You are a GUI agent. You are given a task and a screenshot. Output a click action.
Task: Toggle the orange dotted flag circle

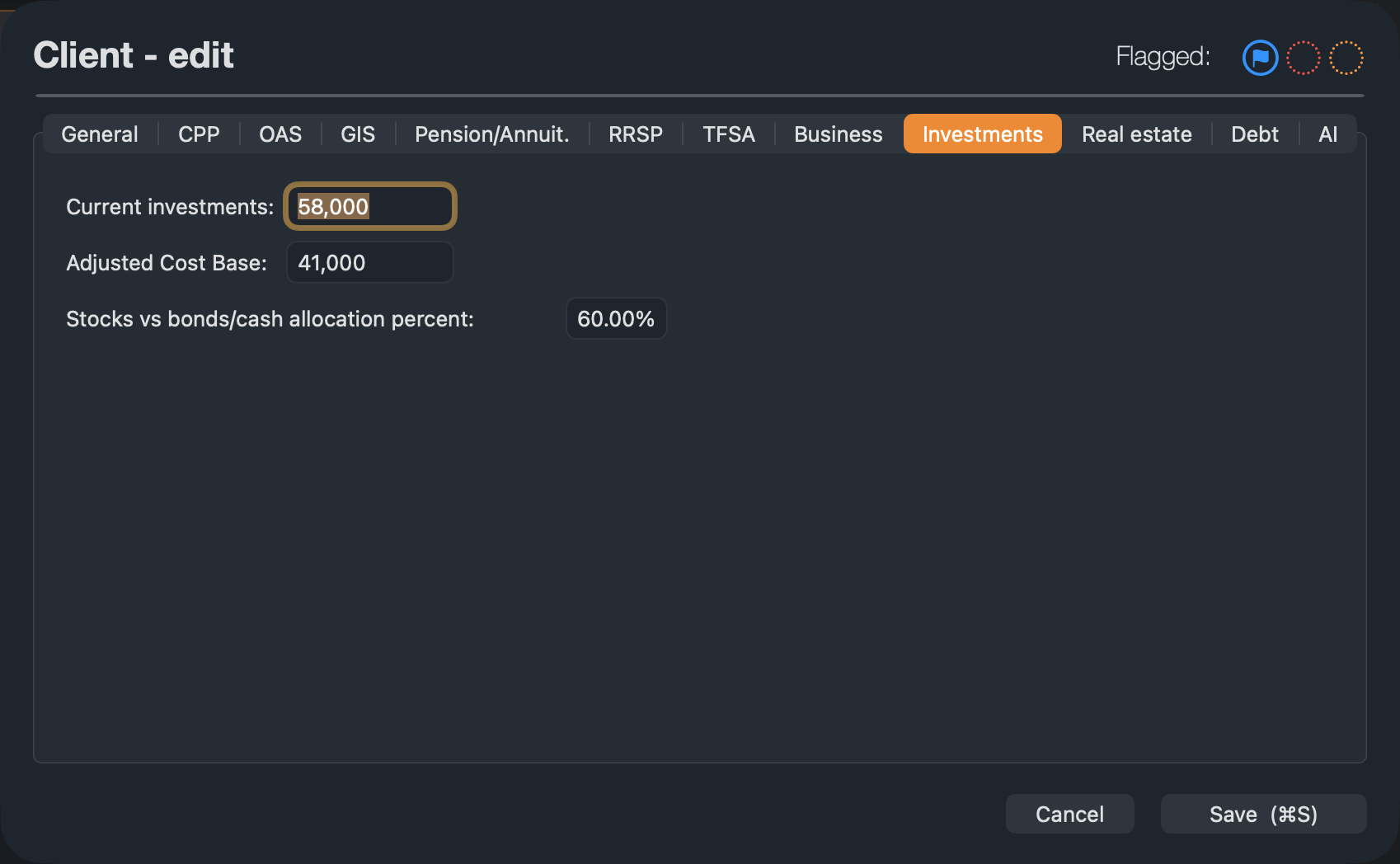pos(1346,58)
